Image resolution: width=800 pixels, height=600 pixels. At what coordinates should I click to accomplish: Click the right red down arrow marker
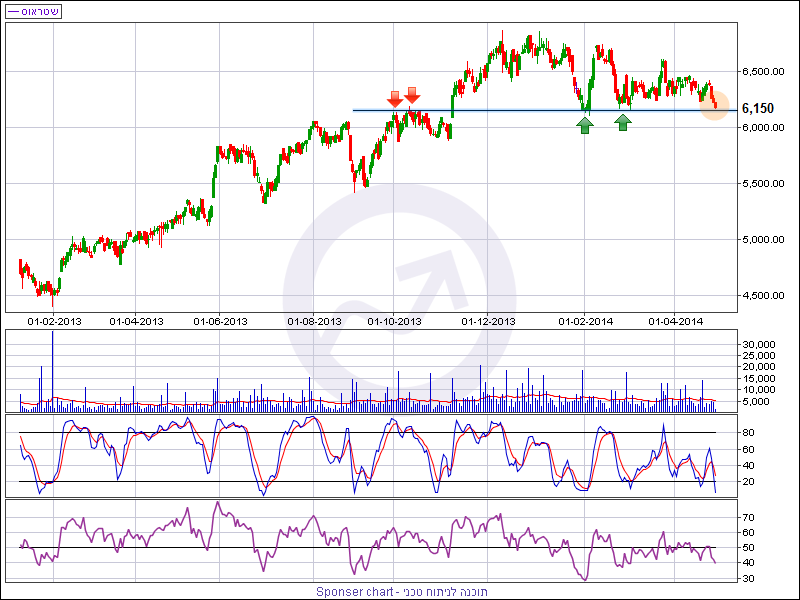(x=412, y=96)
